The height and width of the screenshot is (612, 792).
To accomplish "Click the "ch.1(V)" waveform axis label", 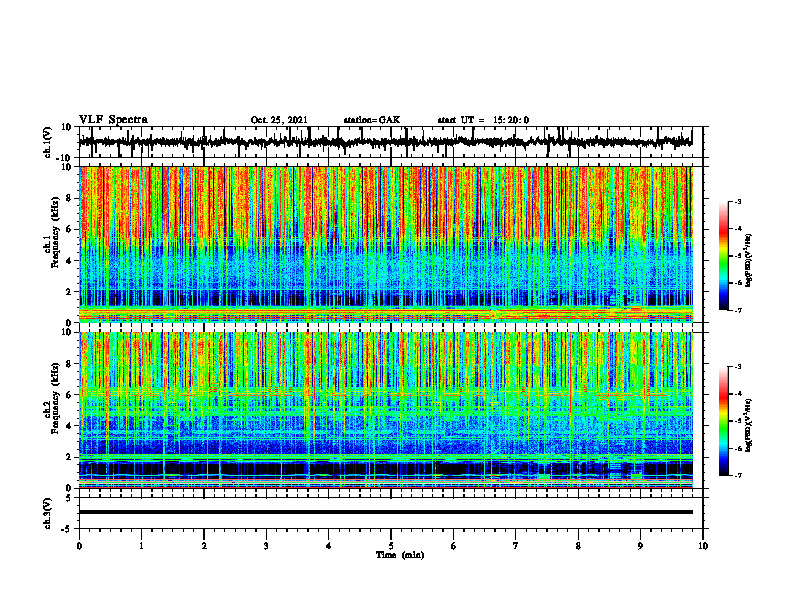I will click(x=48, y=142).
